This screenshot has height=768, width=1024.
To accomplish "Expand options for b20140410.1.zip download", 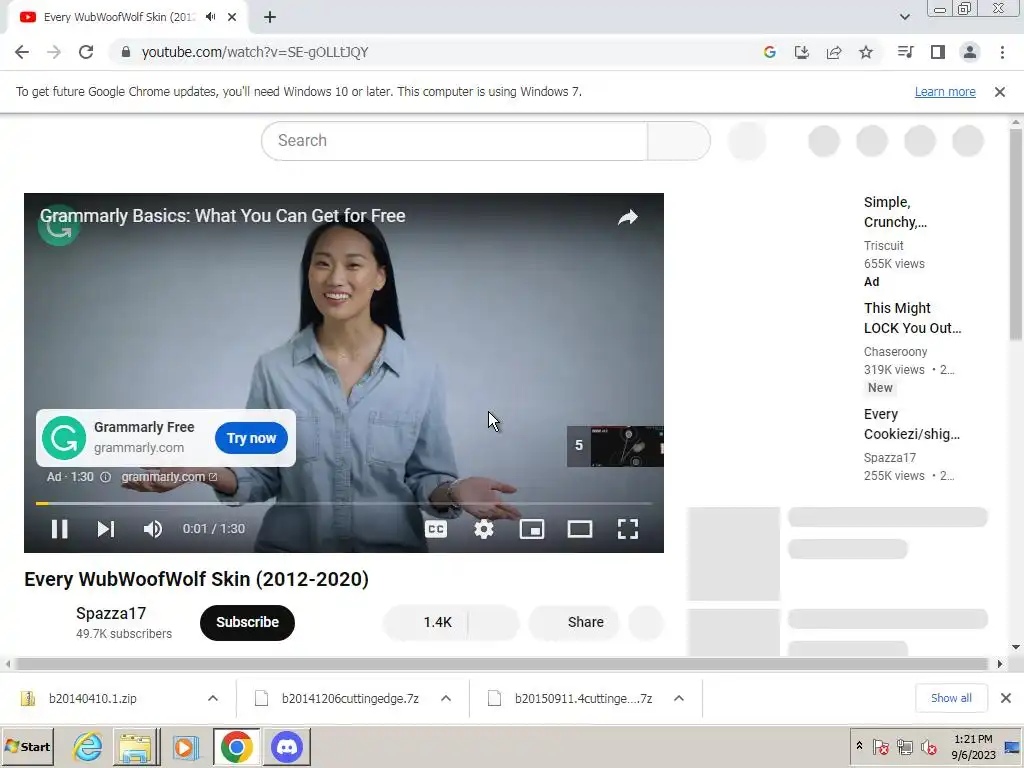I will pyautogui.click(x=213, y=698).
